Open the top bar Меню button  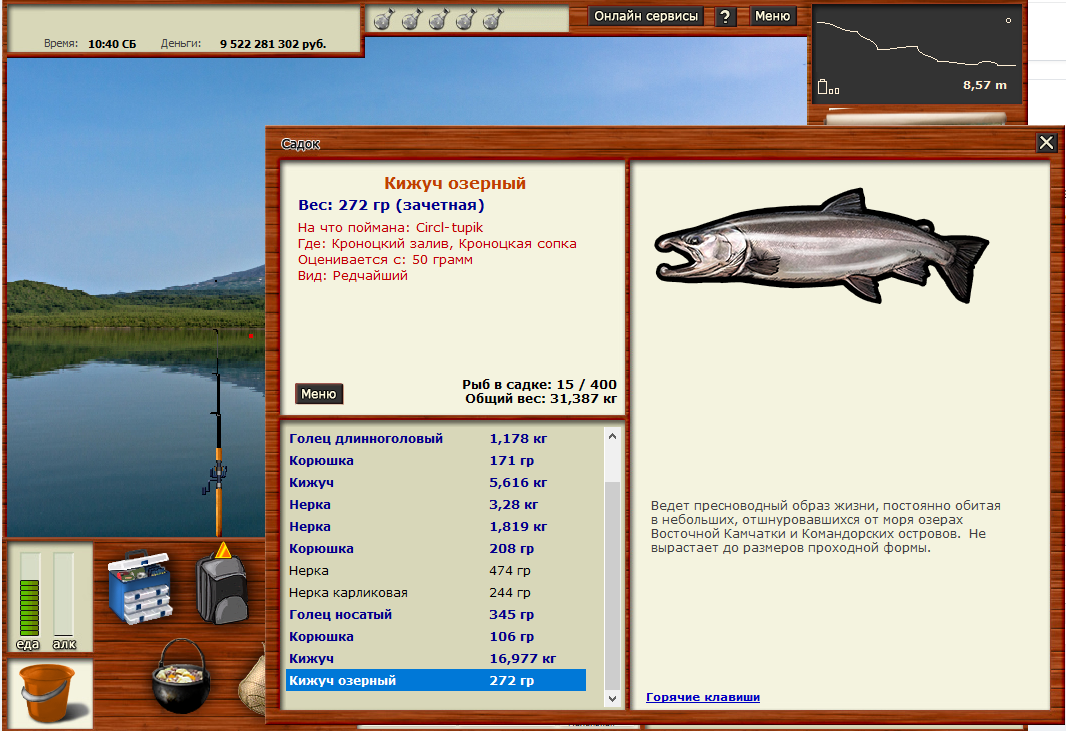[772, 16]
